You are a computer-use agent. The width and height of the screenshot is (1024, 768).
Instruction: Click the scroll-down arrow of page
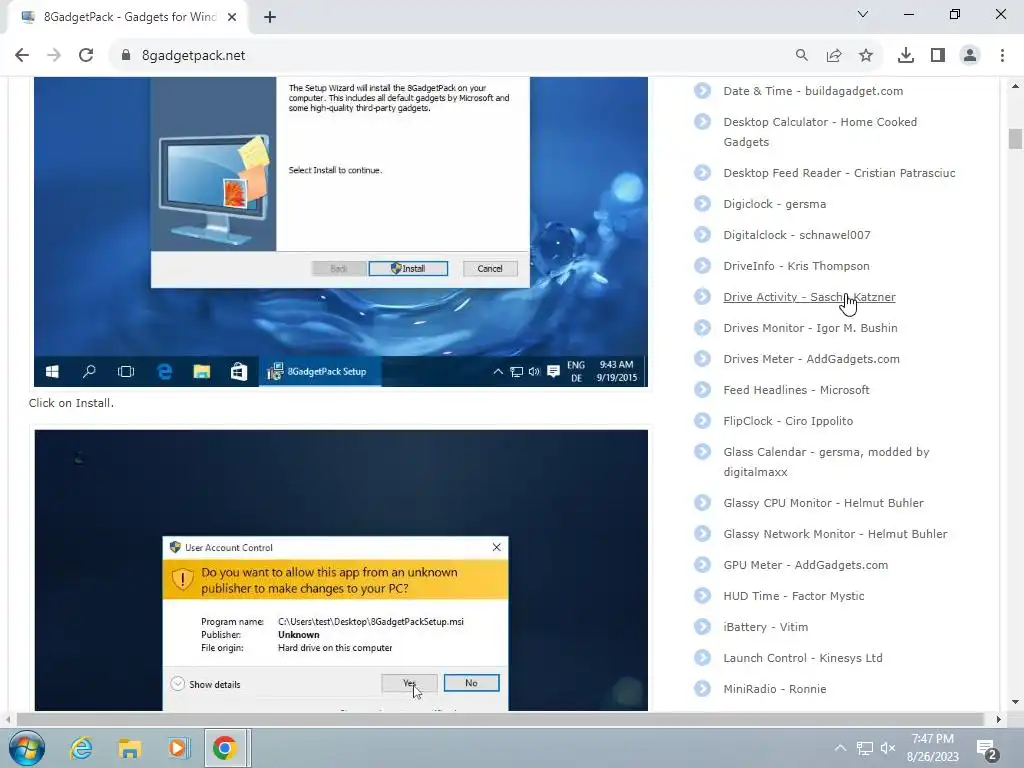[1014, 702]
